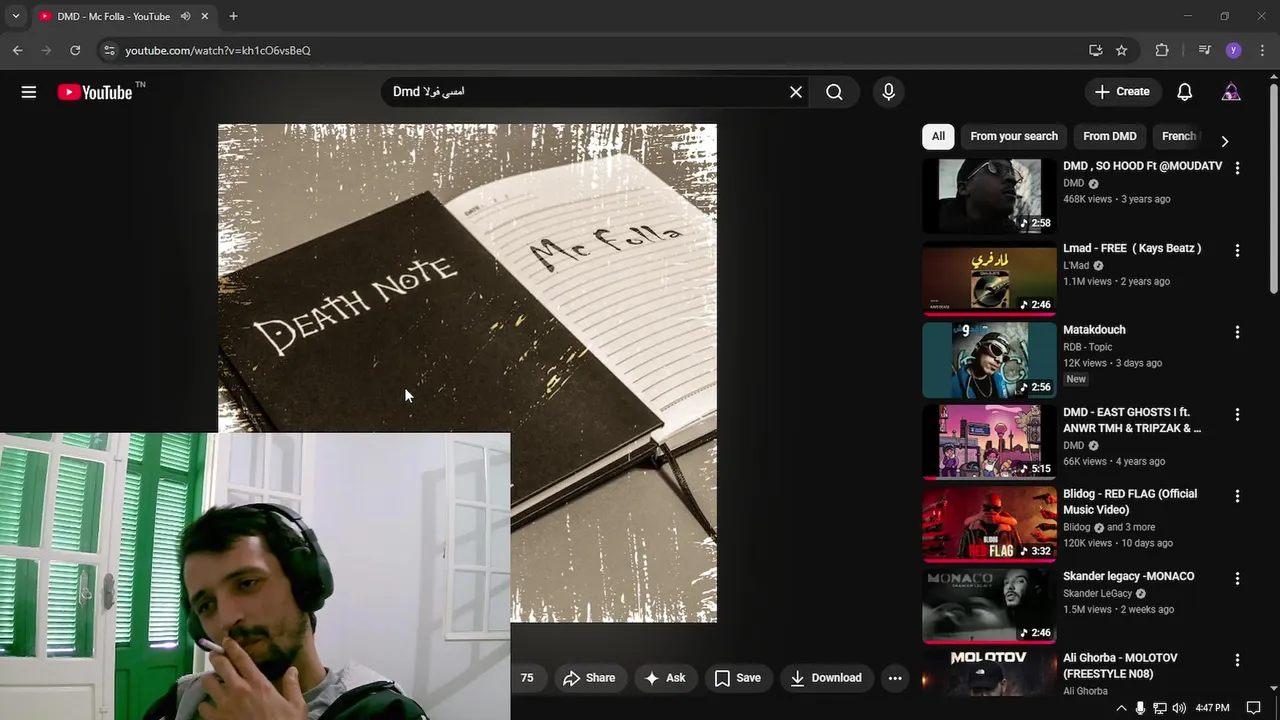Select the French chip
The height and width of the screenshot is (720, 1280).
tap(1178, 136)
